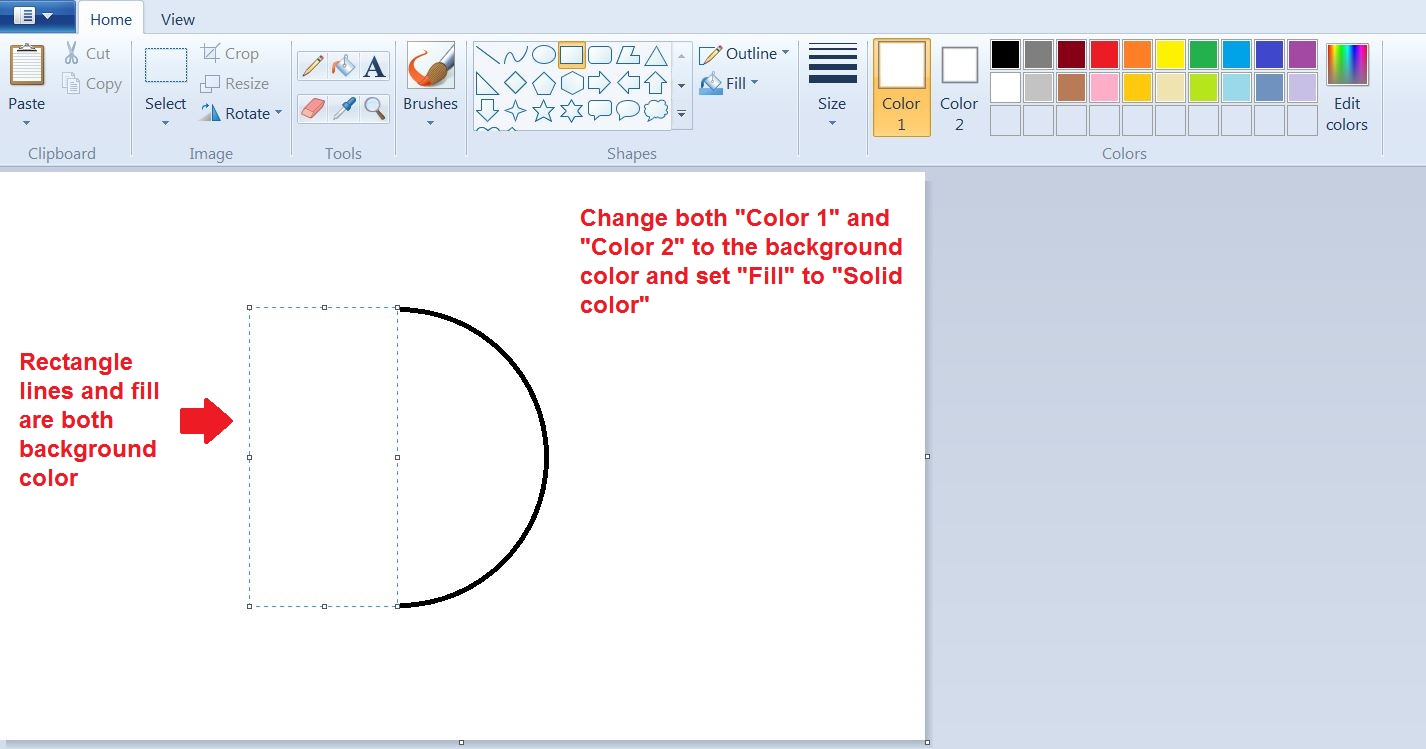Click the Brushes tool icon
Image resolution: width=1426 pixels, height=749 pixels.
tap(431, 66)
